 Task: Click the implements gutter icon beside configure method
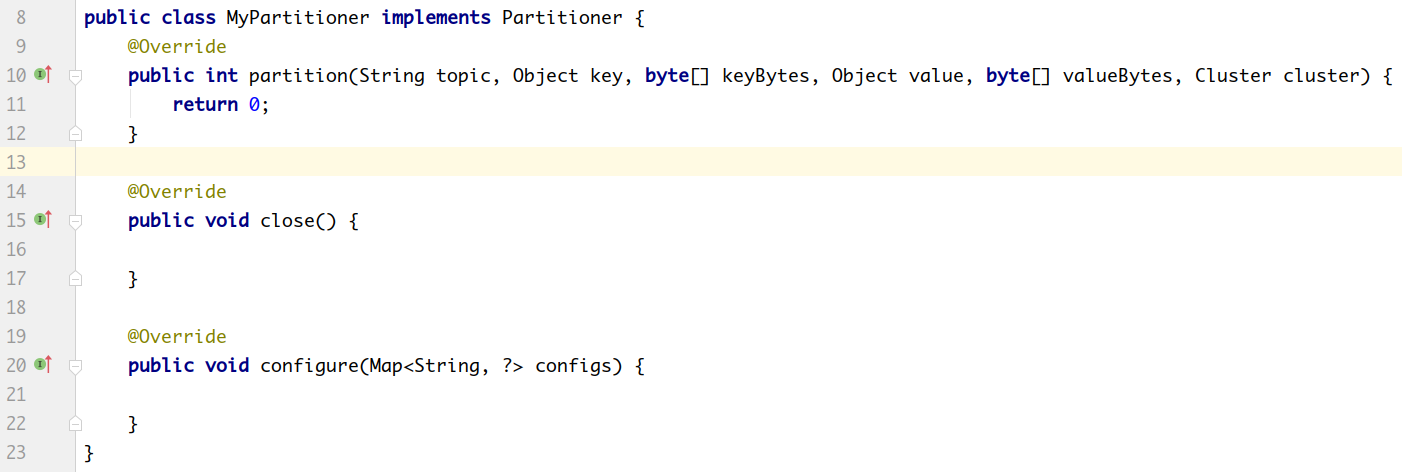[x=42, y=364]
